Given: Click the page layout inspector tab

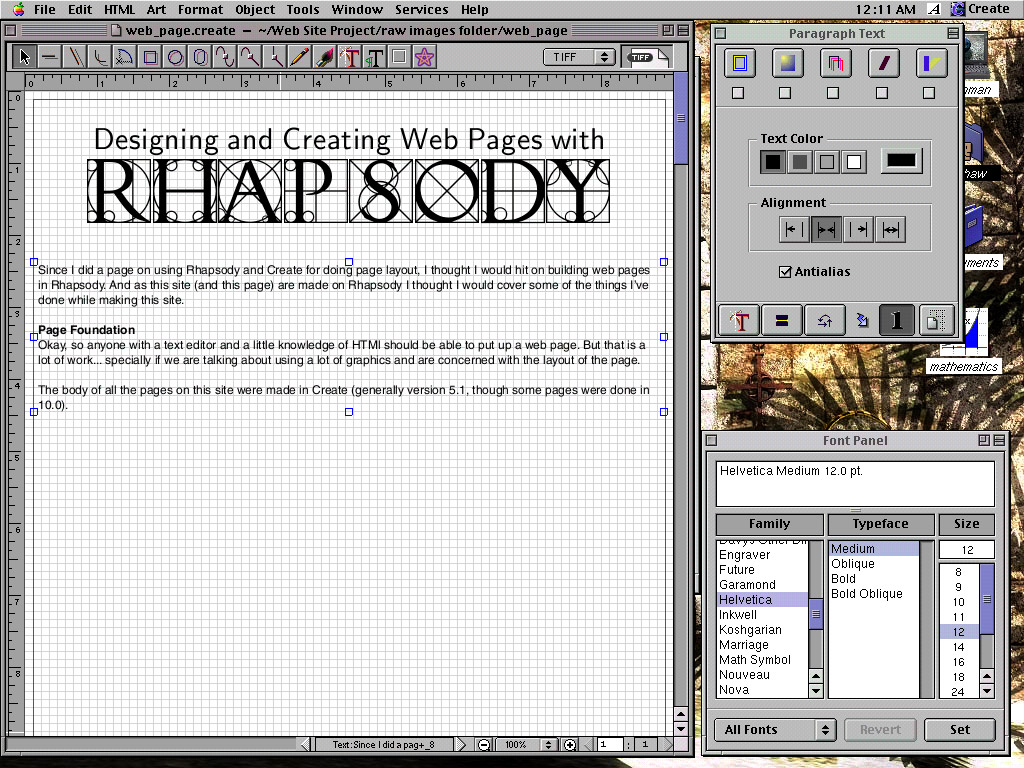Looking at the screenshot, I should click(936, 321).
